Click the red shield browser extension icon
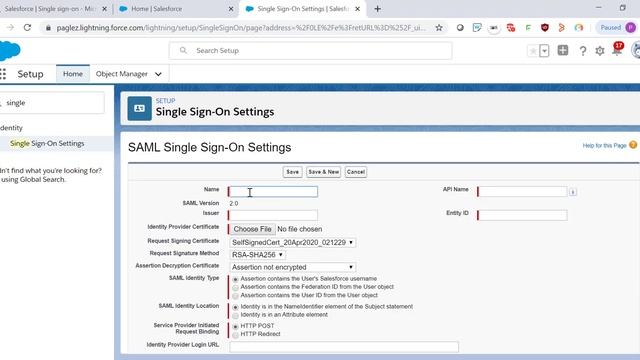Viewport: 640px width, 360px height. pos(544,28)
